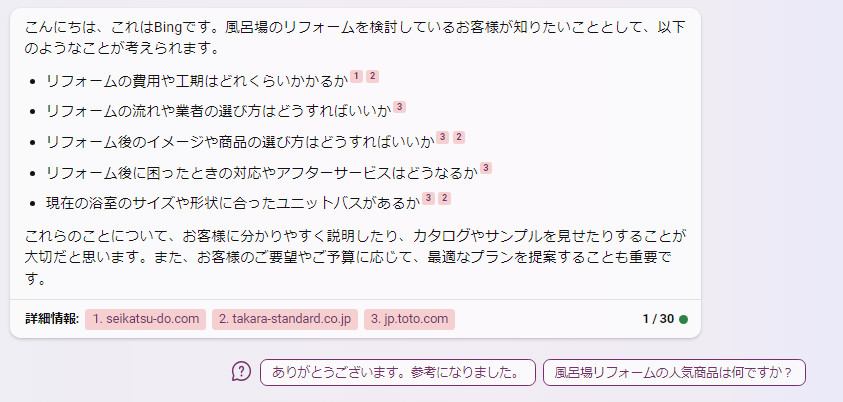This screenshot has width=843, height=402.
Task: Click the green status dot indicator
Action: coord(683,319)
